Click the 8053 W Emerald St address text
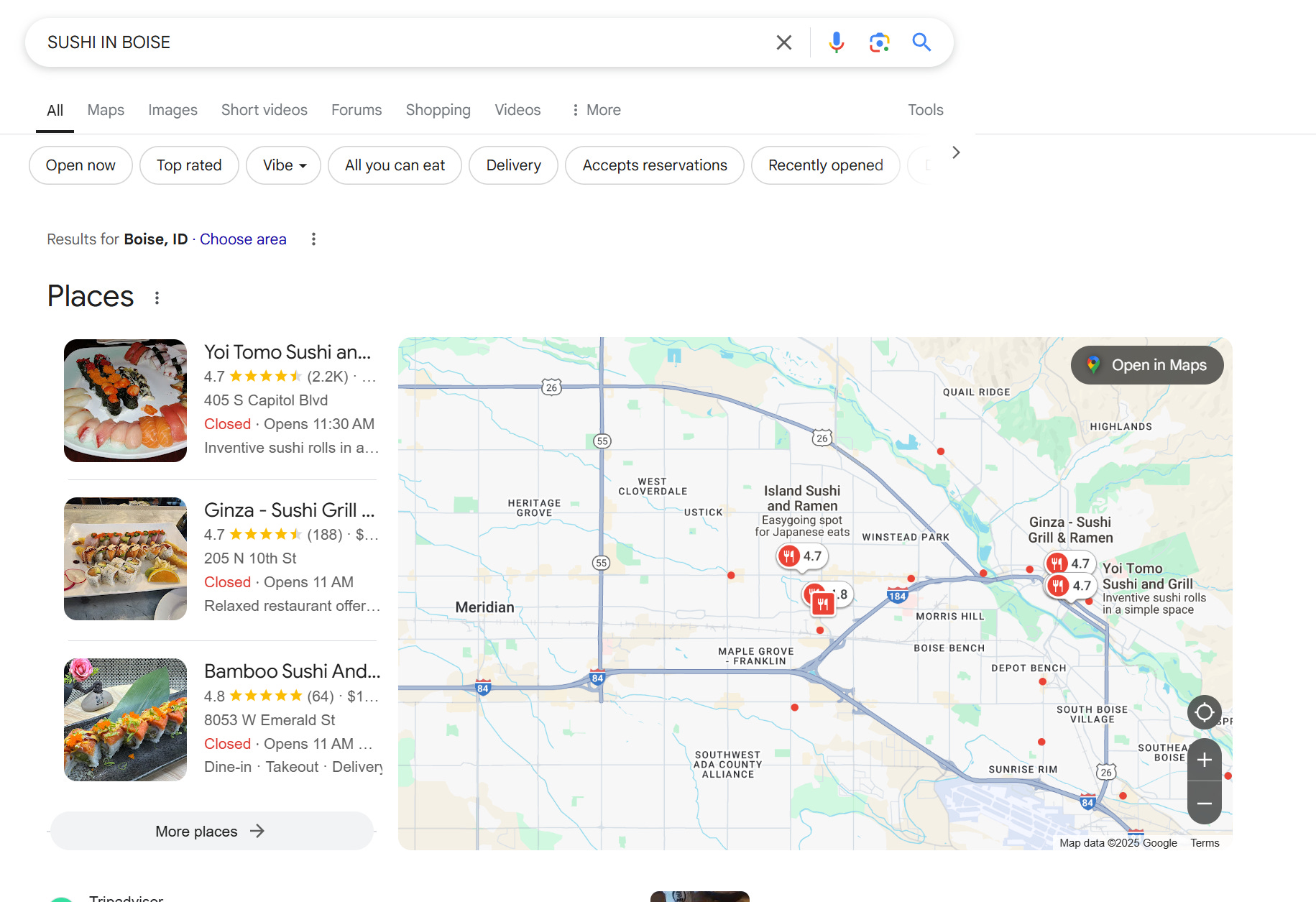1316x902 pixels. coord(270,720)
